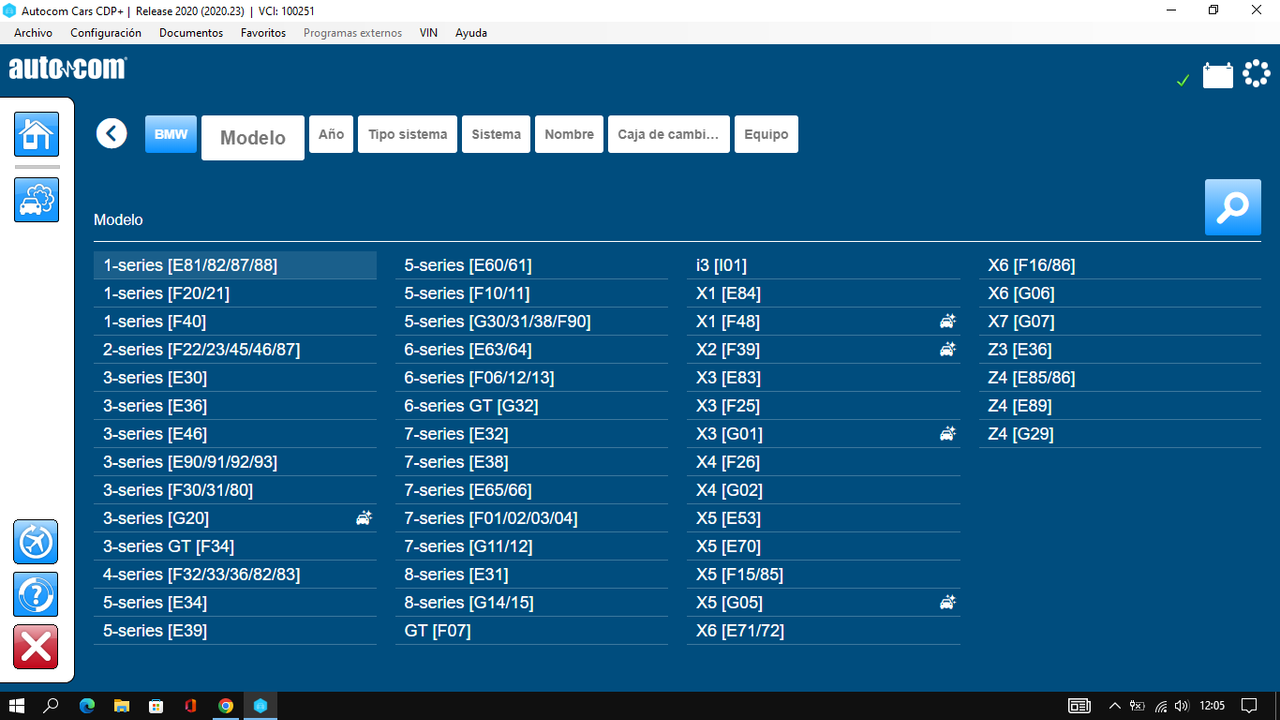
Task: Select model GT [F07]
Action: pos(531,630)
